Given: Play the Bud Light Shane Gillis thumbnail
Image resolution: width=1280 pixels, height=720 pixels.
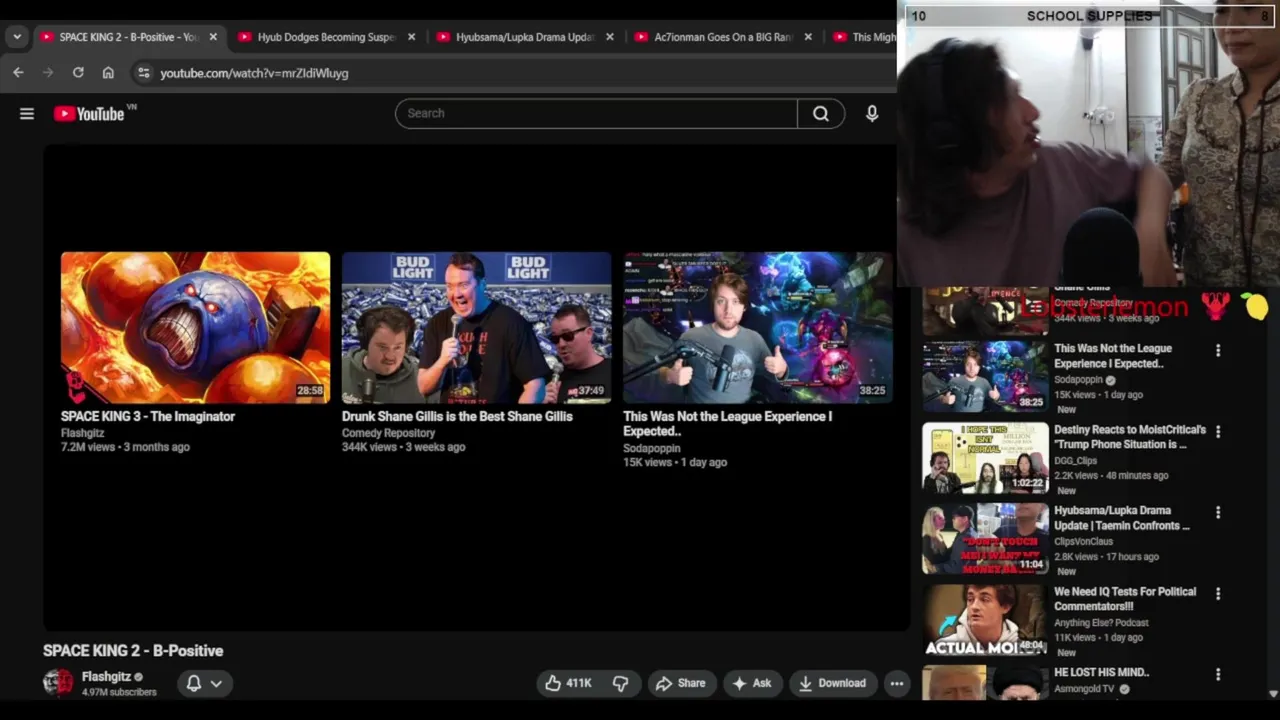Looking at the screenshot, I should [x=476, y=328].
